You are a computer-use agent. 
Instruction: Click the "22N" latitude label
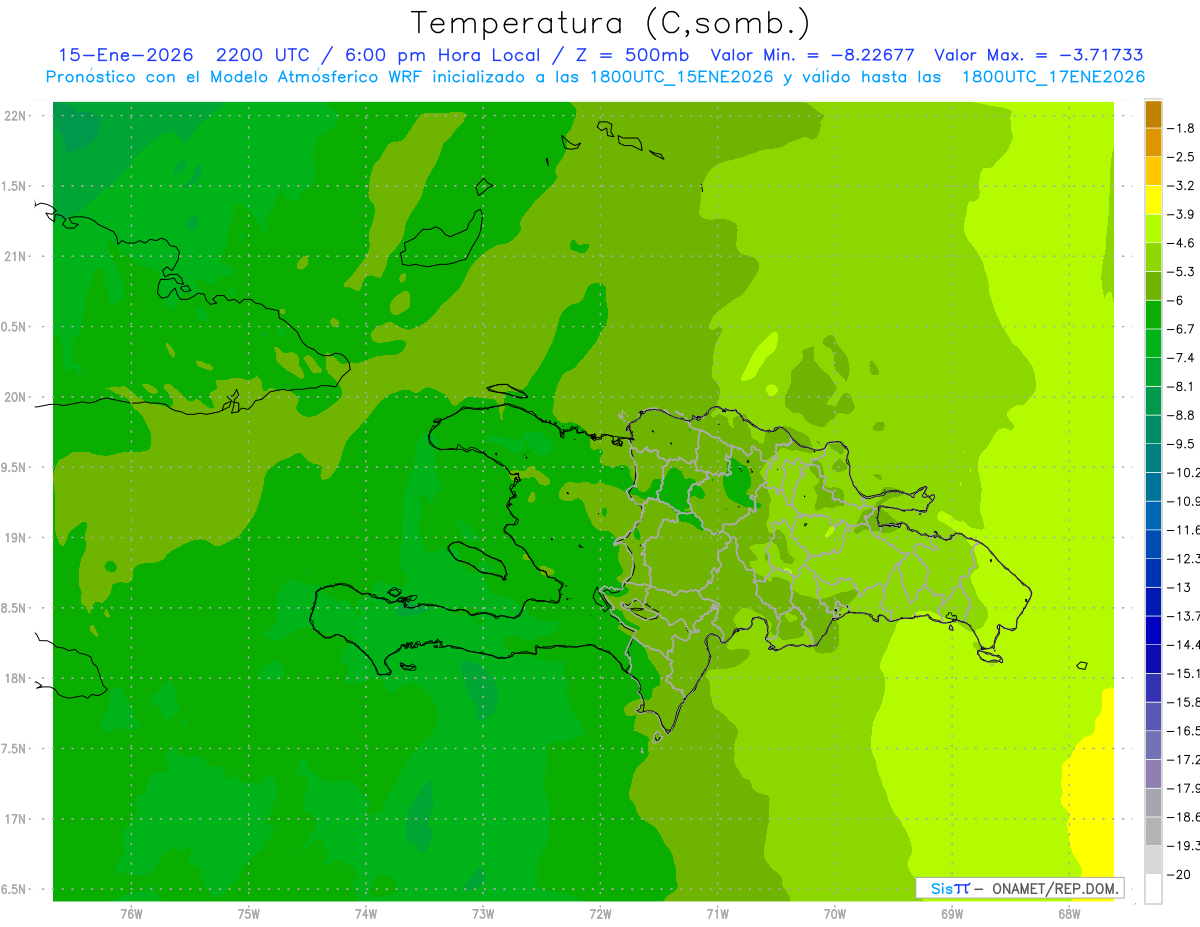pos(17,115)
